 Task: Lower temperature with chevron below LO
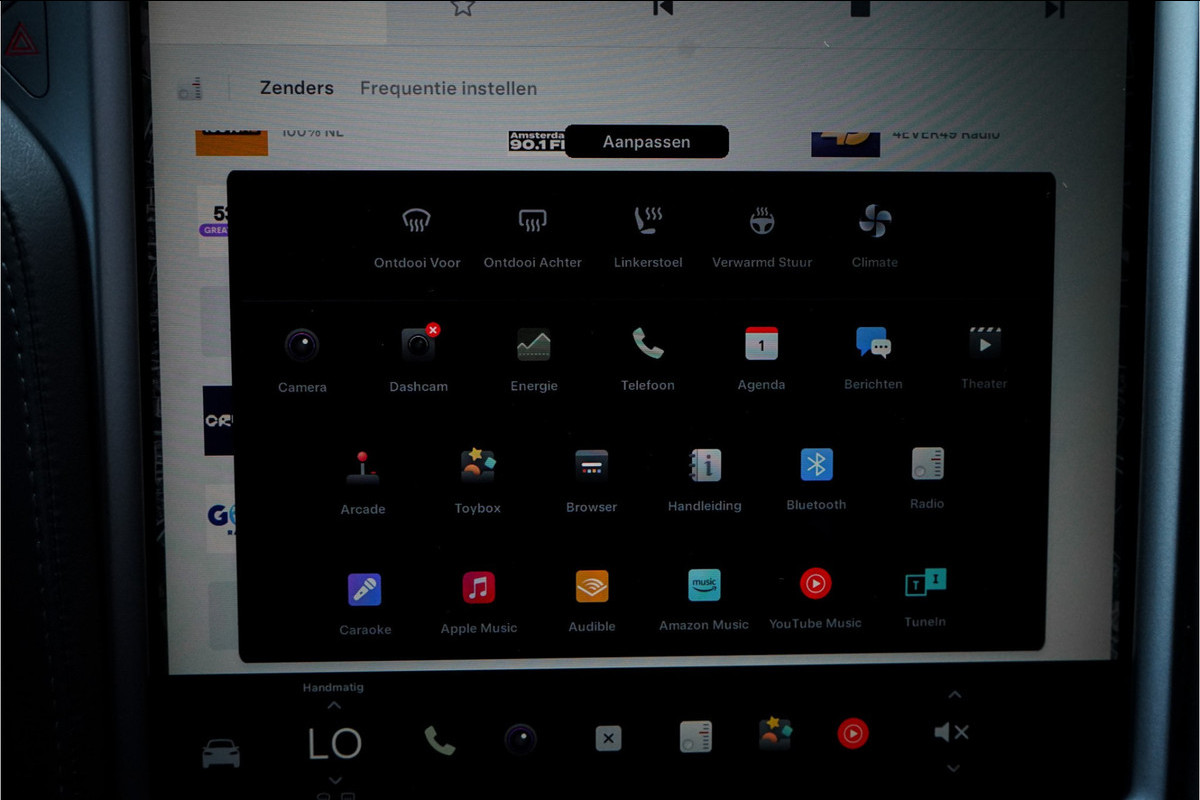click(335, 779)
